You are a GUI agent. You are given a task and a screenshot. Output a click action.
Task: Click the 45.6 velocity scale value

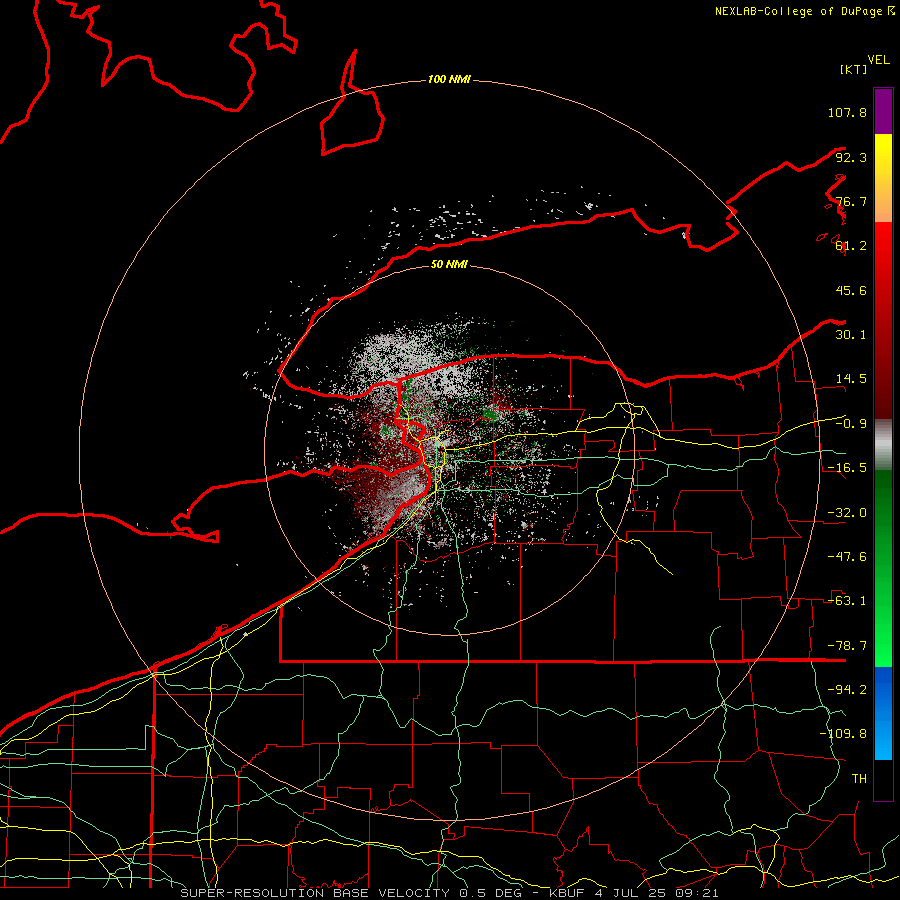click(x=851, y=290)
